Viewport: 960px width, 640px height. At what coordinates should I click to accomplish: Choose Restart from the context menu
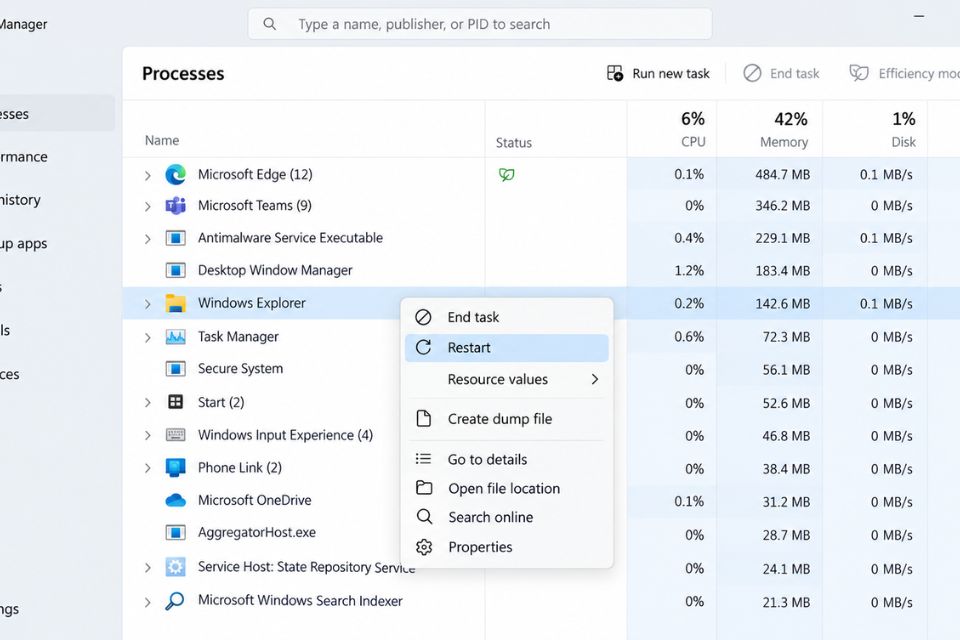click(x=507, y=348)
